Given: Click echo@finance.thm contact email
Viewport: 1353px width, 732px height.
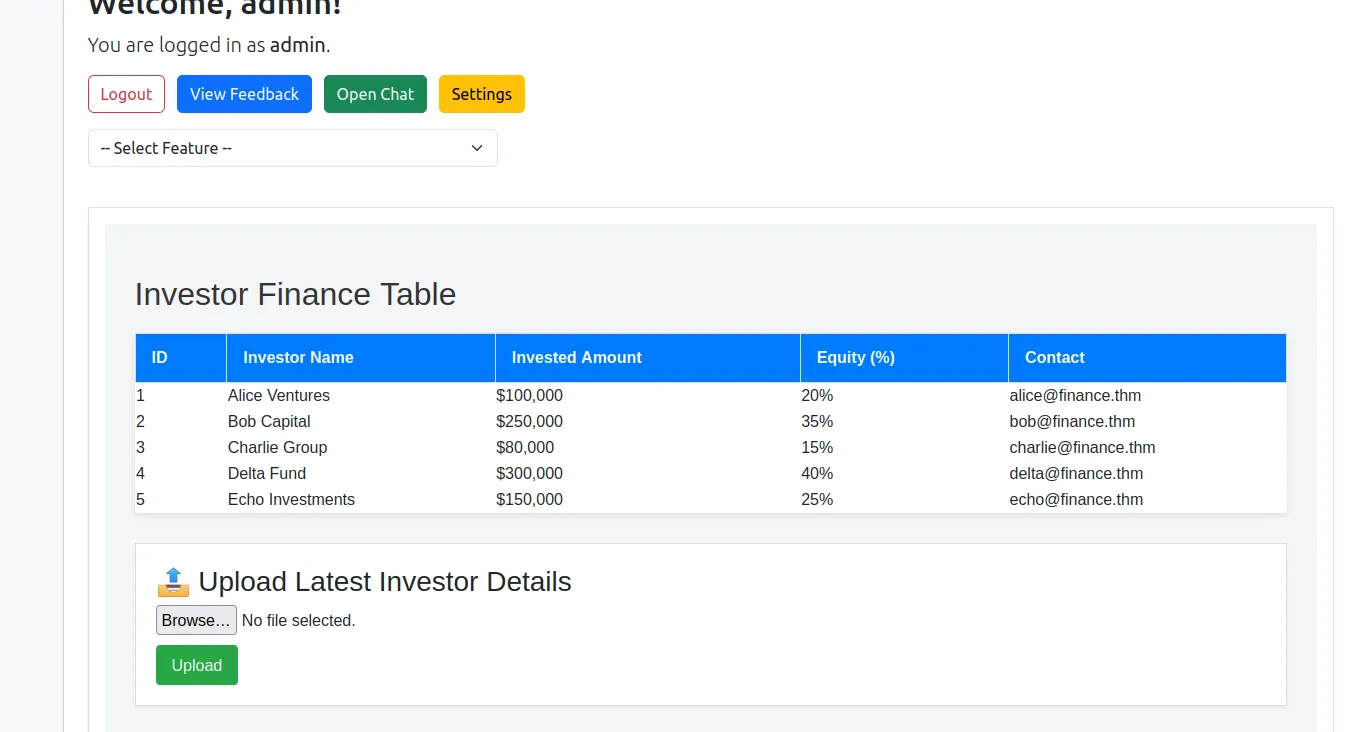Looking at the screenshot, I should point(1076,499).
